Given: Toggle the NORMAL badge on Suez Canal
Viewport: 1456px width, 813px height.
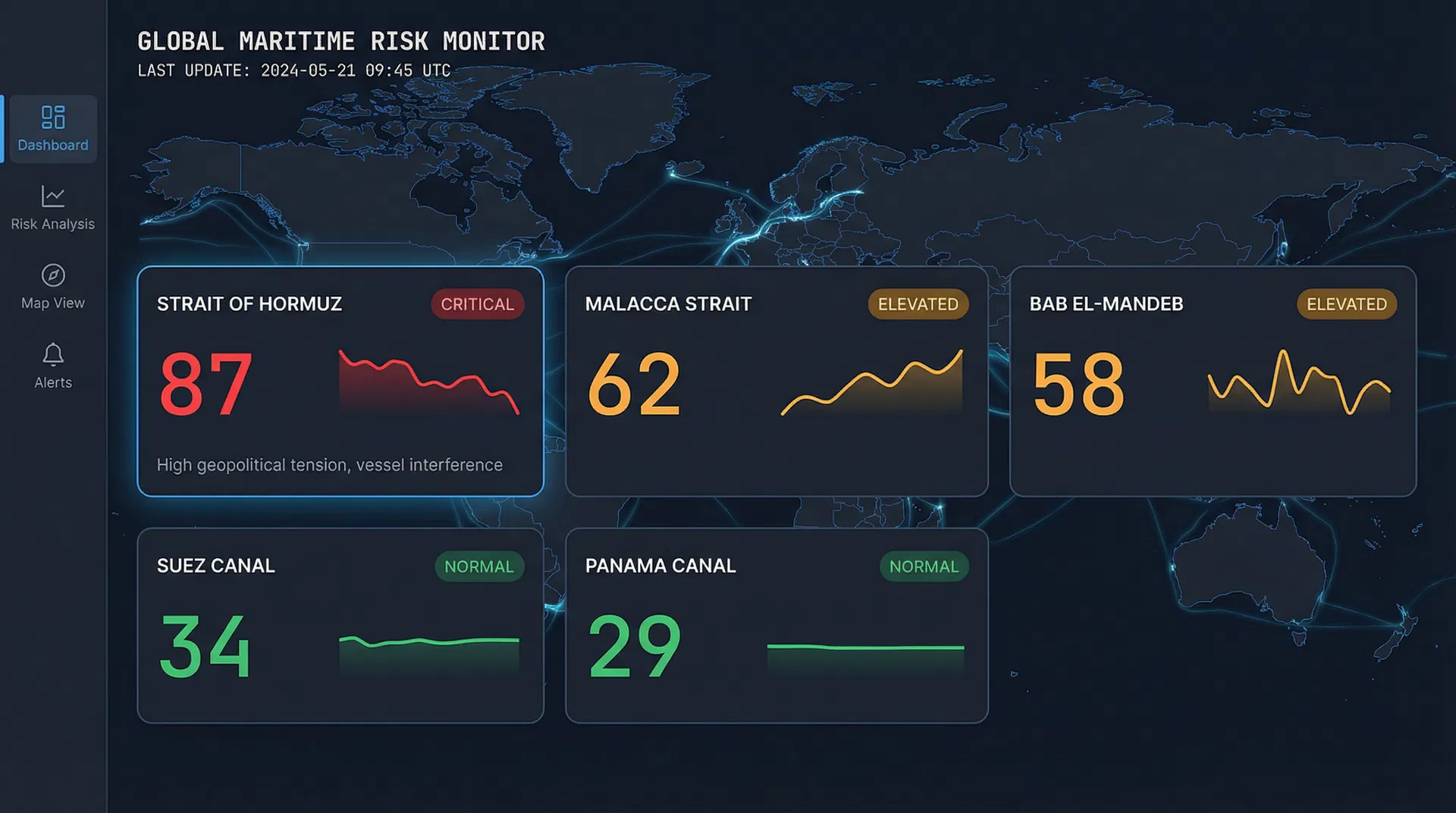Looking at the screenshot, I should [x=479, y=566].
